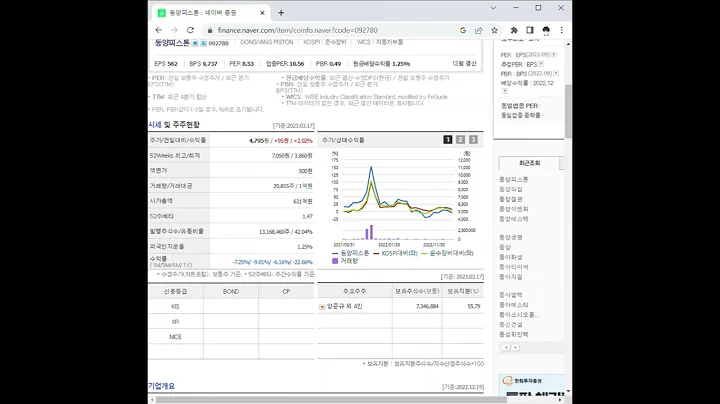Open 동아지질 in recent list
This screenshot has width=720, height=404.
[x=511, y=277]
